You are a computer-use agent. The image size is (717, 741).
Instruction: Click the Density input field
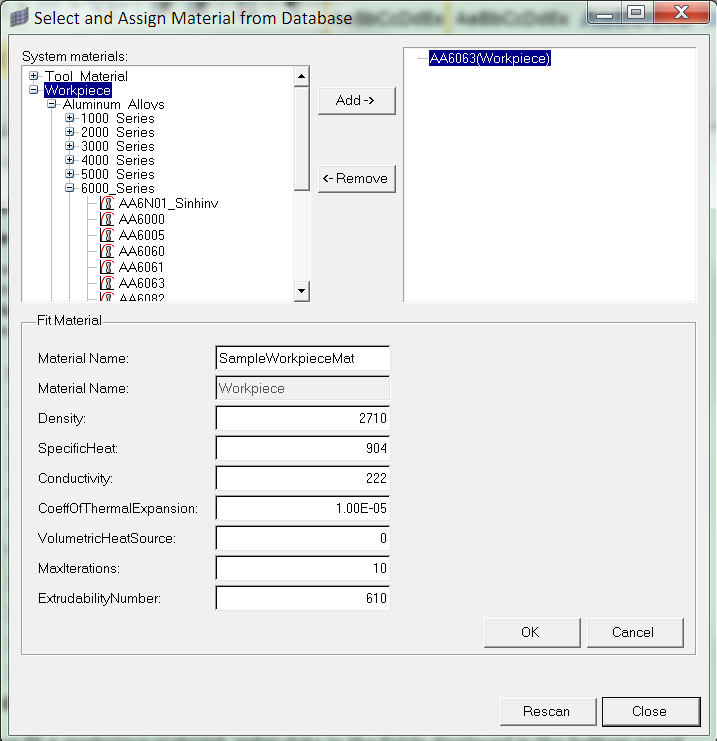[x=302, y=418]
